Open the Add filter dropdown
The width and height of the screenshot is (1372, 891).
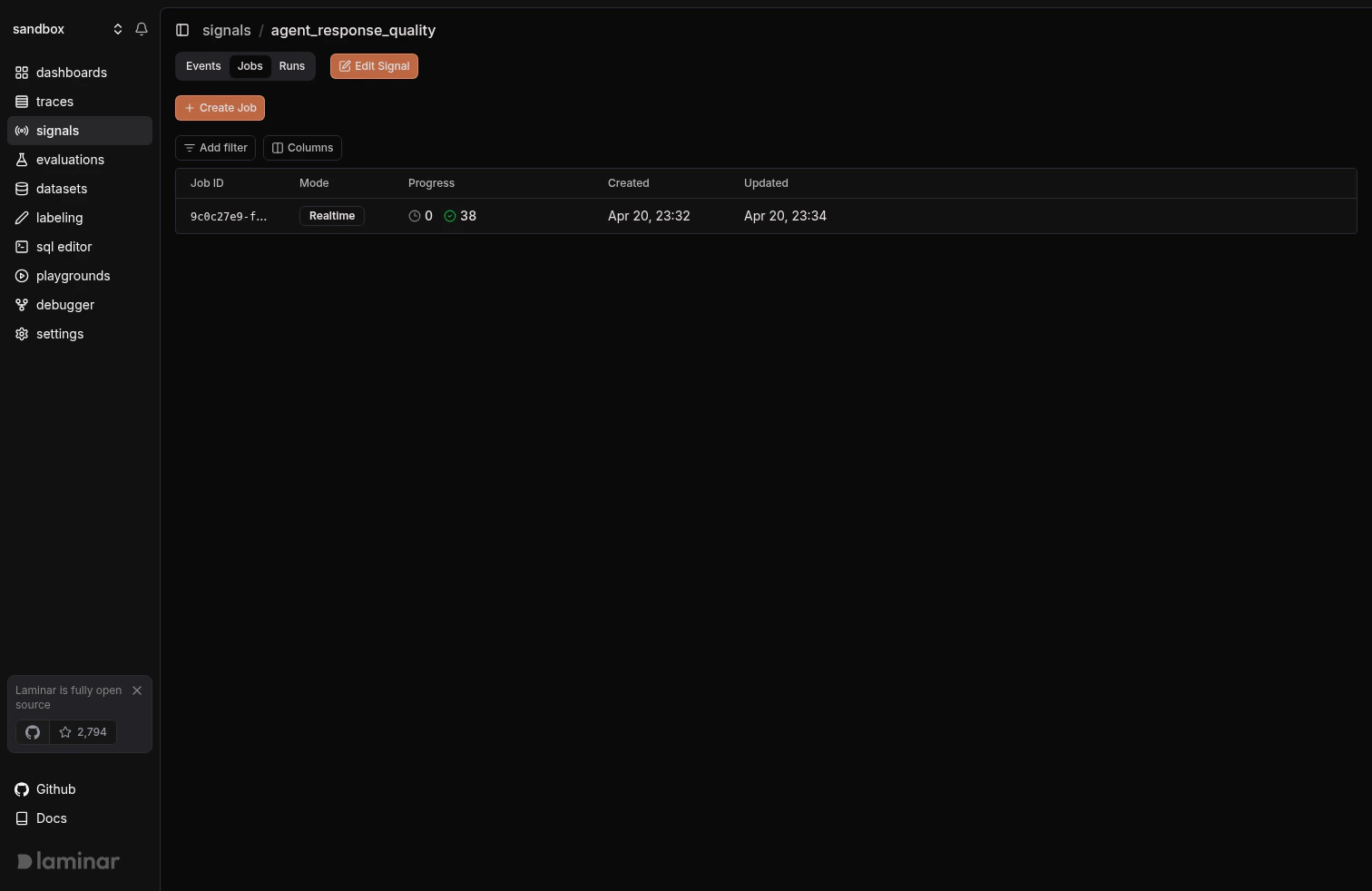215,147
